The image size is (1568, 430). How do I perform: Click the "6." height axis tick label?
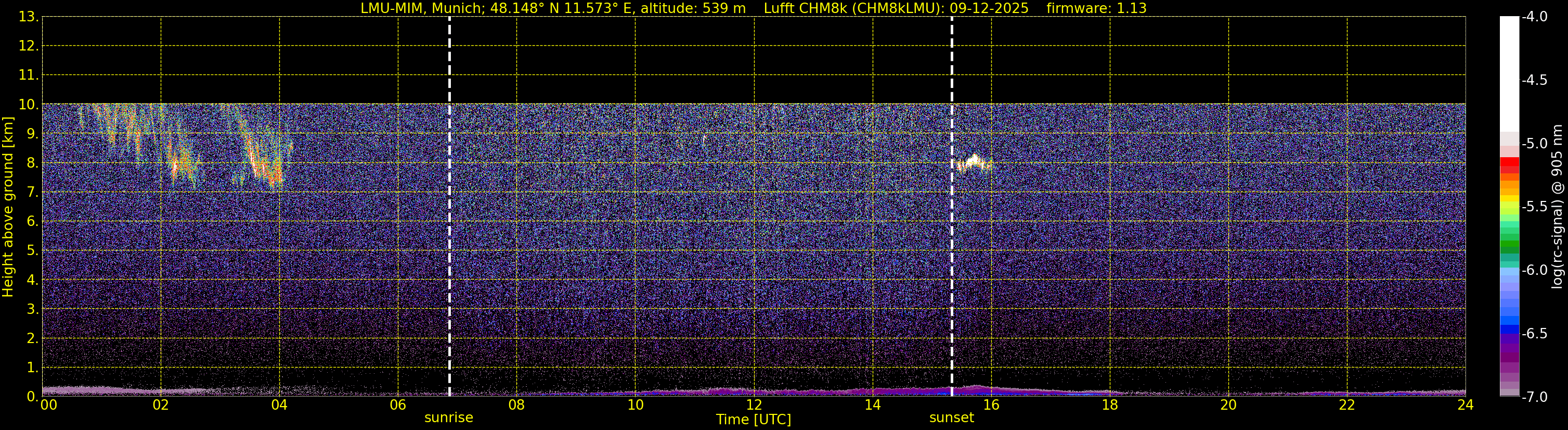click(32, 221)
